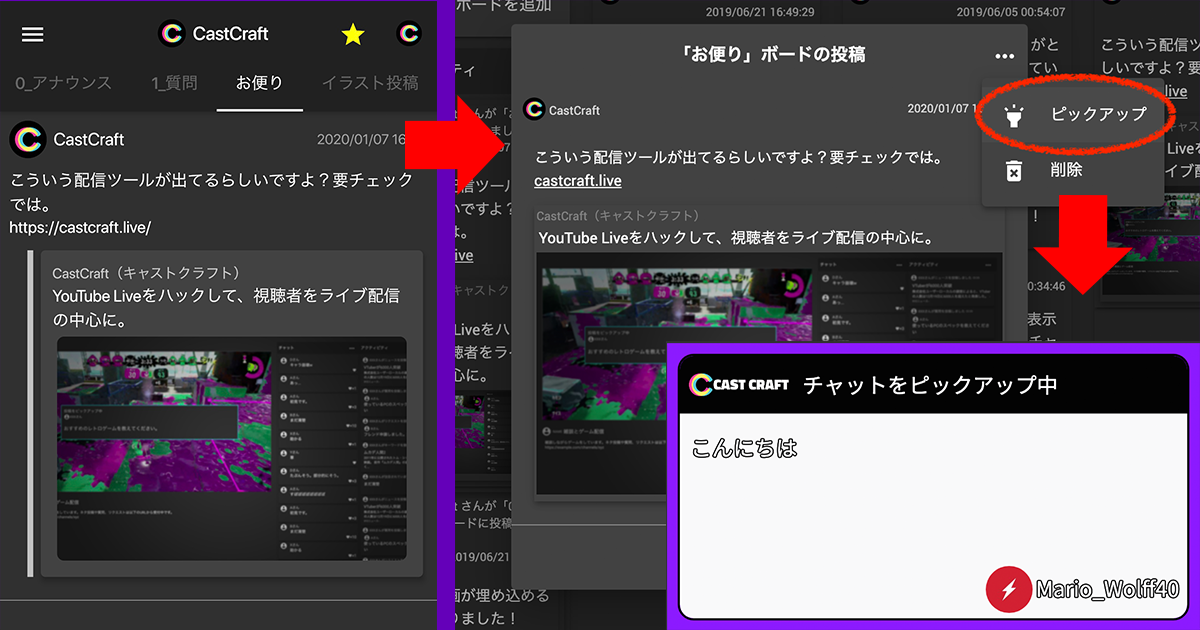Screen dimensions: 1200x630
Task: Click the CAST CRAFT logo in the pickup overlay
Action: [x=739, y=384]
